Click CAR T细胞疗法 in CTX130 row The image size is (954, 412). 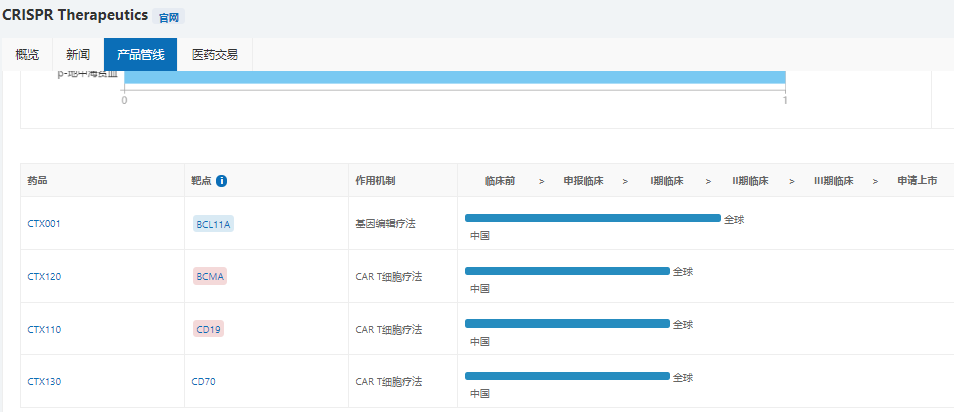pos(388,382)
